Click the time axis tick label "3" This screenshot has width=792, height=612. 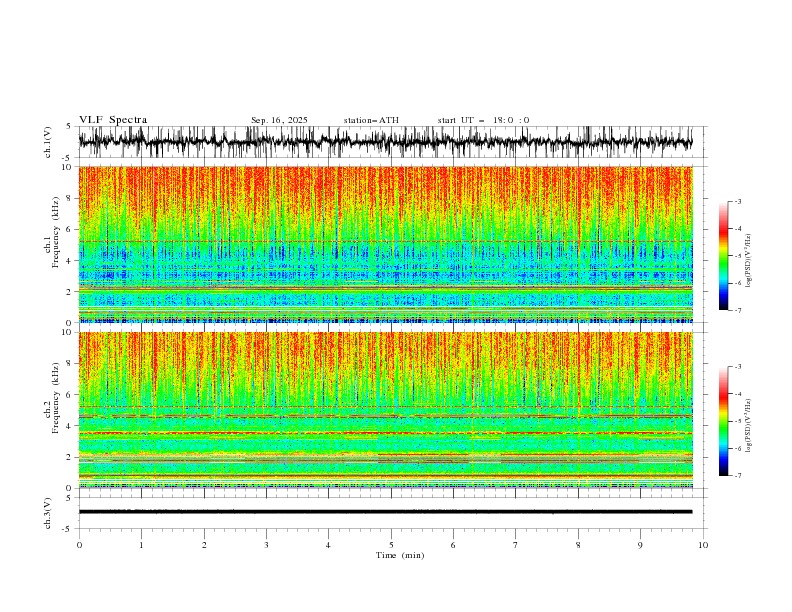(x=266, y=545)
